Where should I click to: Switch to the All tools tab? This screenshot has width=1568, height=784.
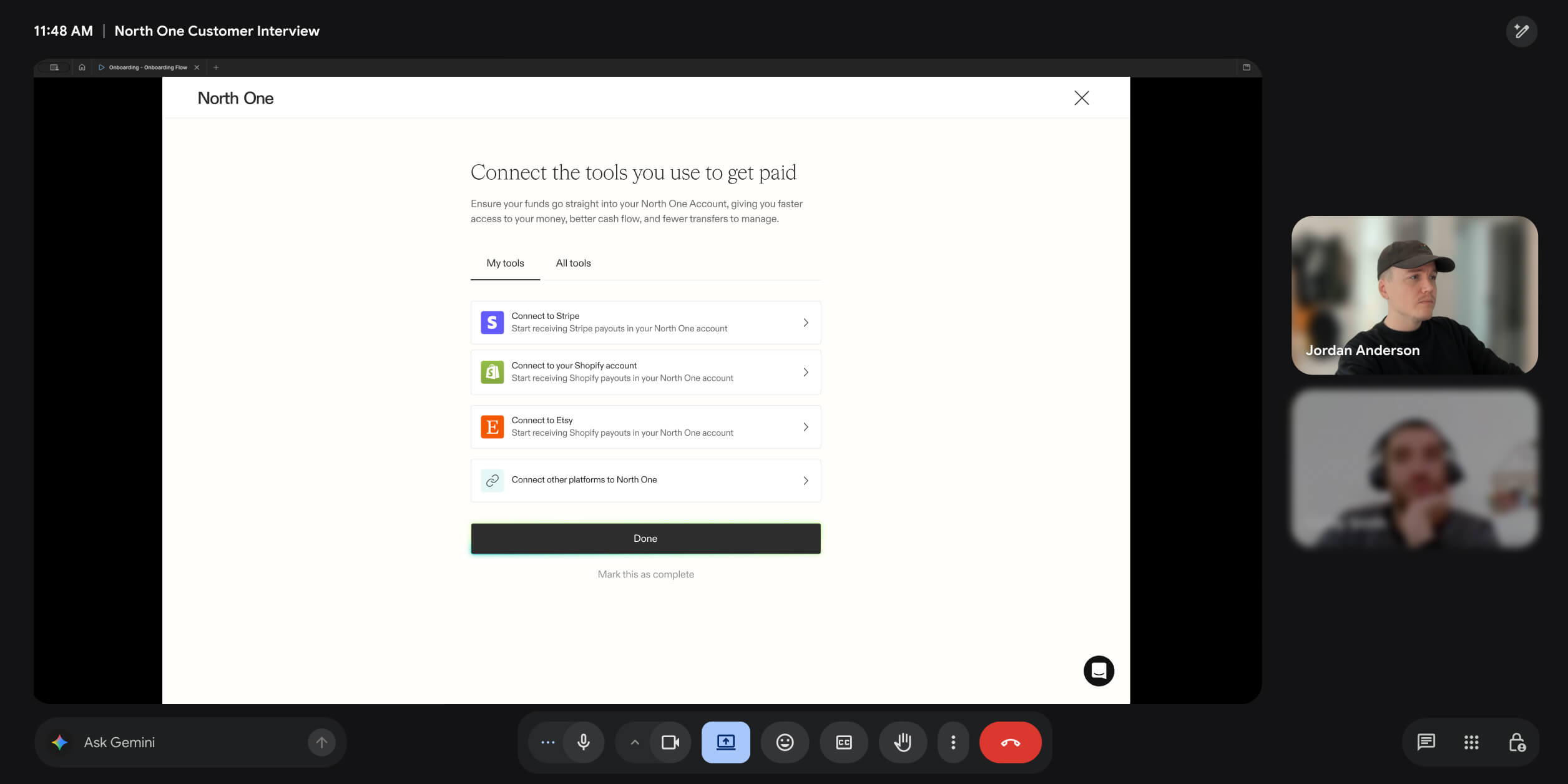573,263
